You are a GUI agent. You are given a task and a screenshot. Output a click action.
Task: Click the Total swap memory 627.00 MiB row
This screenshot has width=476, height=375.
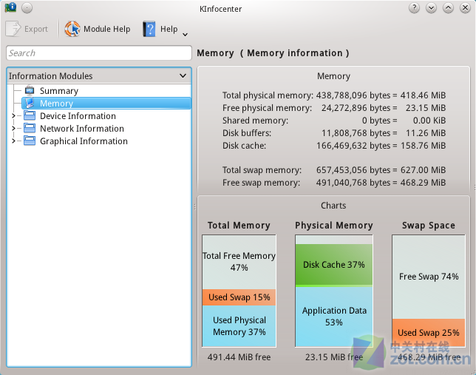click(x=334, y=170)
